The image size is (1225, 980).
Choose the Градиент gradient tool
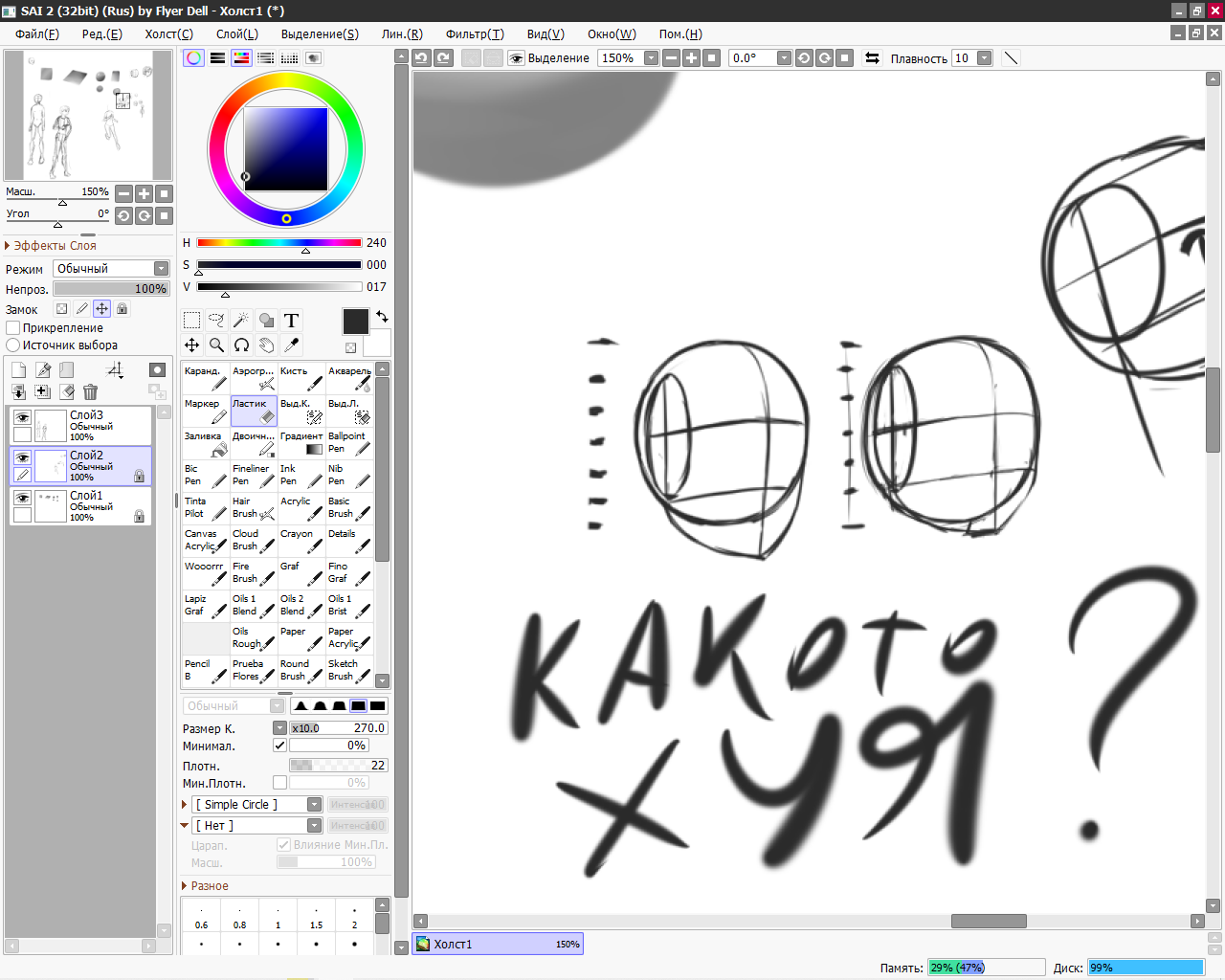pyautogui.click(x=301, y=444)
